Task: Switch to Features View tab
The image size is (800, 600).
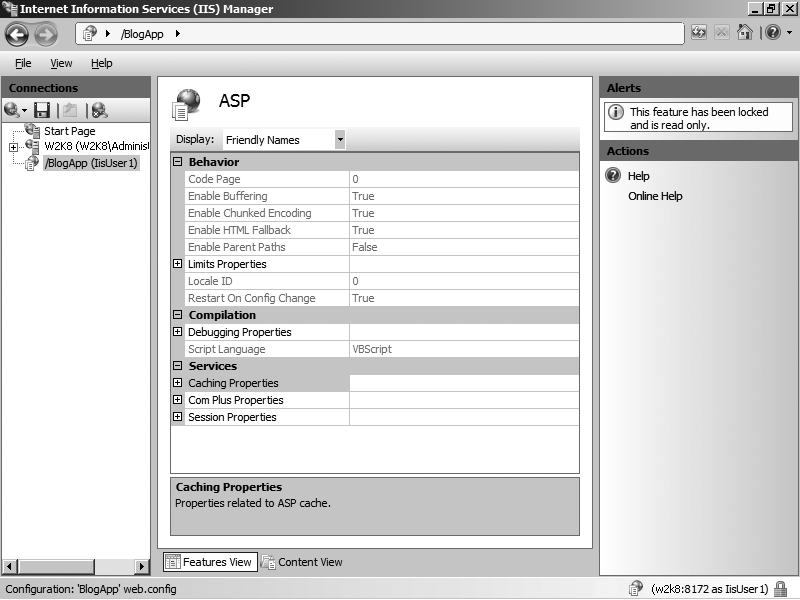Action: (210, 562)
